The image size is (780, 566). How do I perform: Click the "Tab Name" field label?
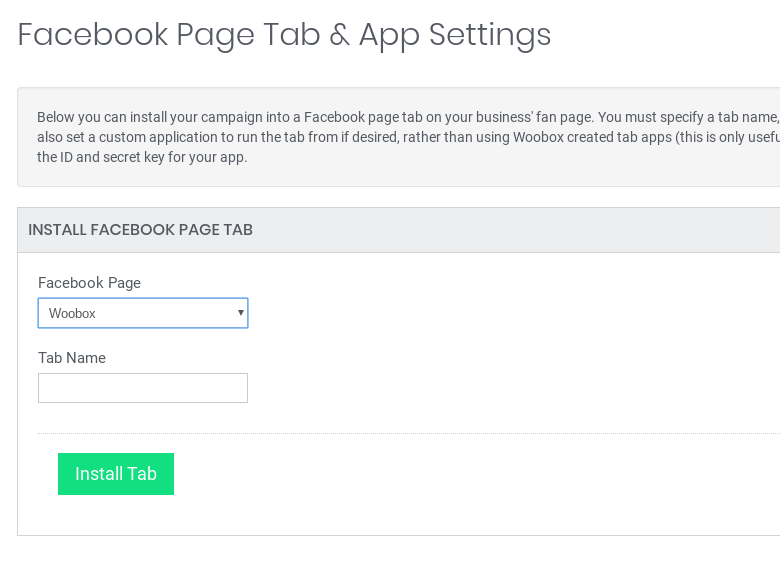click(x=72, y=358)
